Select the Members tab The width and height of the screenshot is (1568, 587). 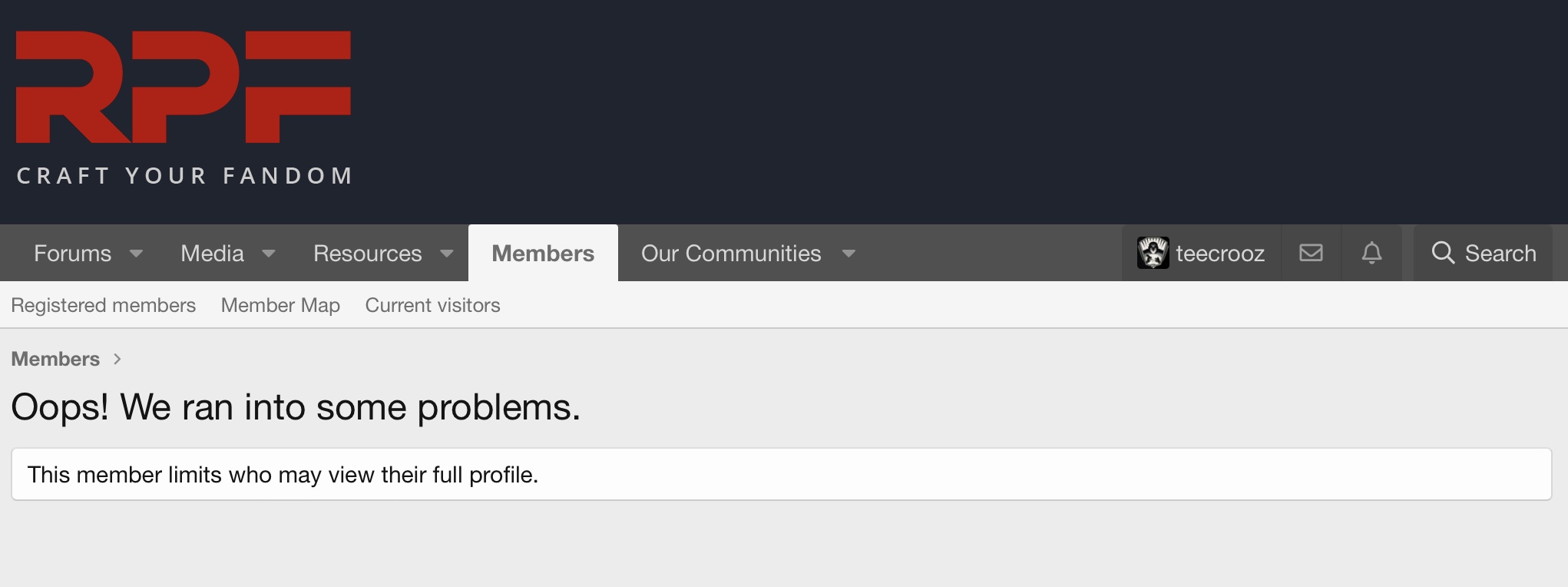coord(543,253)
